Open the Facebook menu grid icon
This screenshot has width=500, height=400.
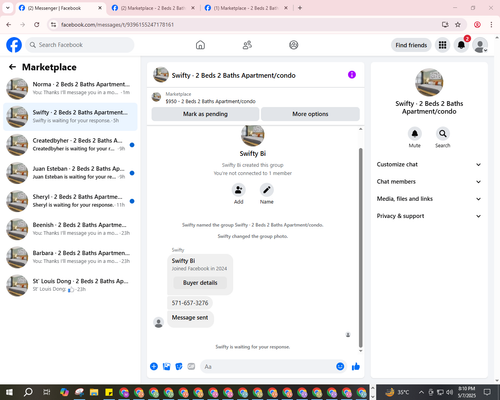[442, 45]
